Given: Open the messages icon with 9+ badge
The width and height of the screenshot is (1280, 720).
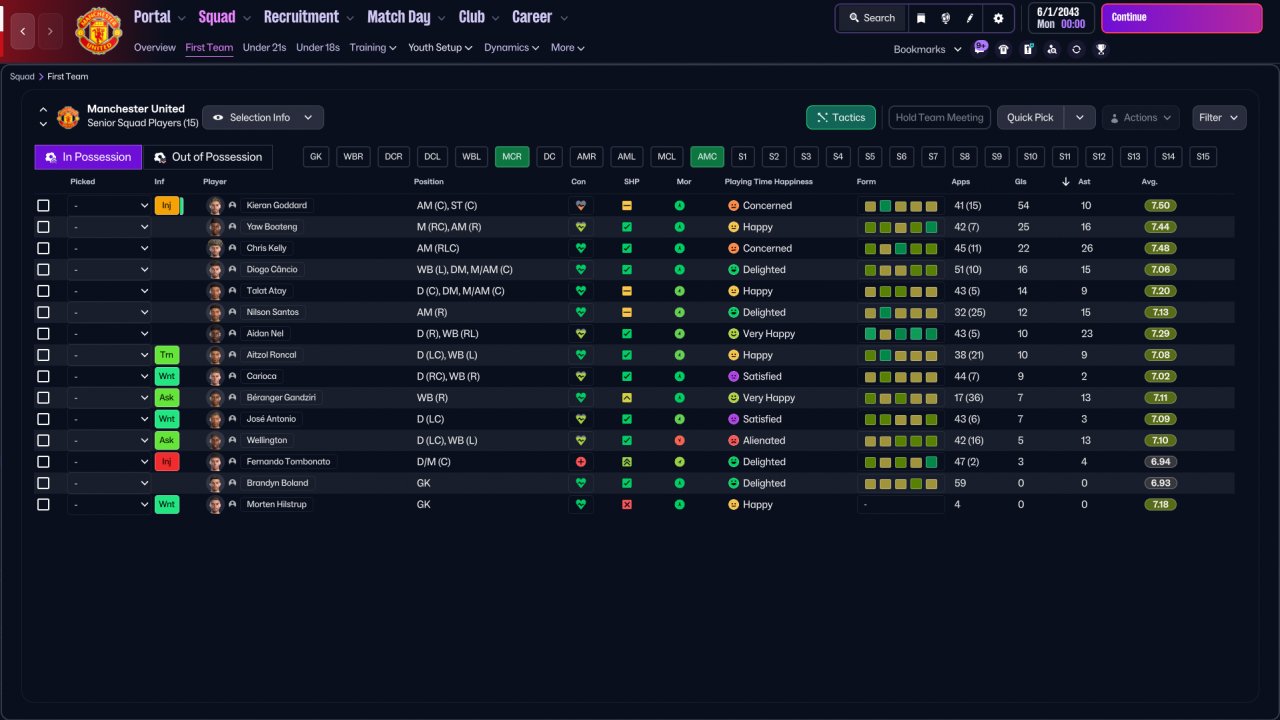Looking at the screenshot, I should 980,48.
